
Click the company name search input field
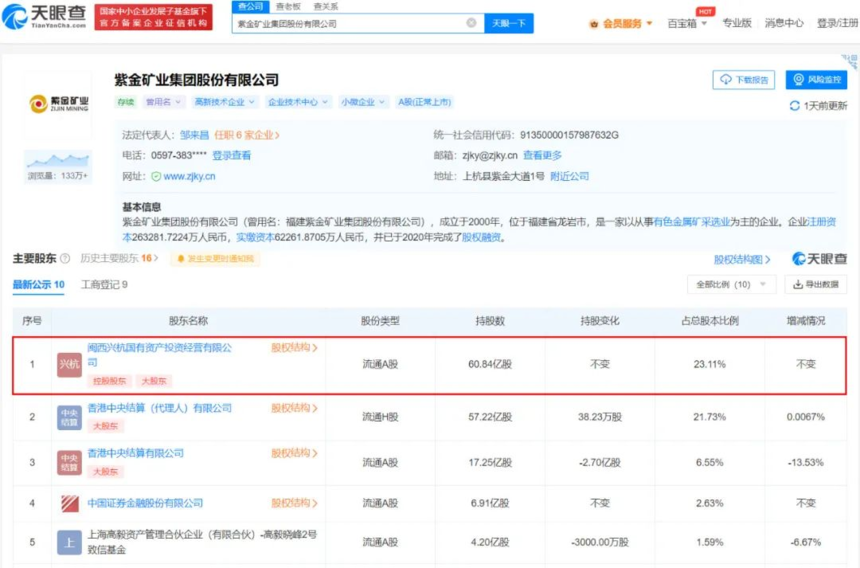pyautogui.click(x=348, y=22)
